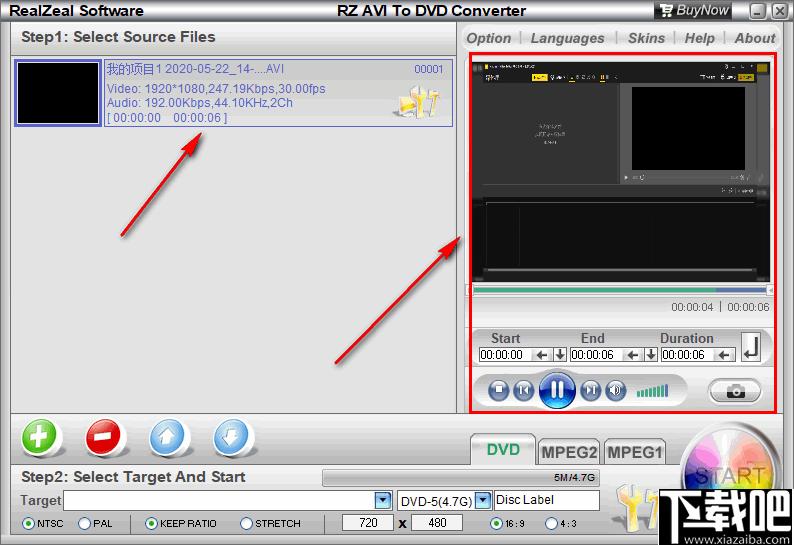Switch to the MPEG2 tab
This screenshot has height=545, width=794.
point(569,452)
